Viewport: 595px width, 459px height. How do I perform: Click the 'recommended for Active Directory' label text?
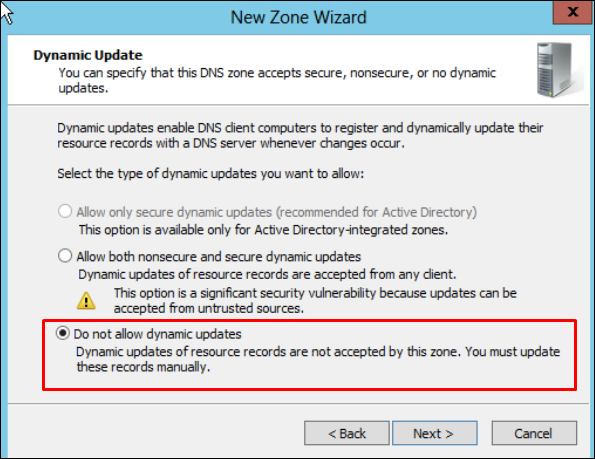(277, 212)
